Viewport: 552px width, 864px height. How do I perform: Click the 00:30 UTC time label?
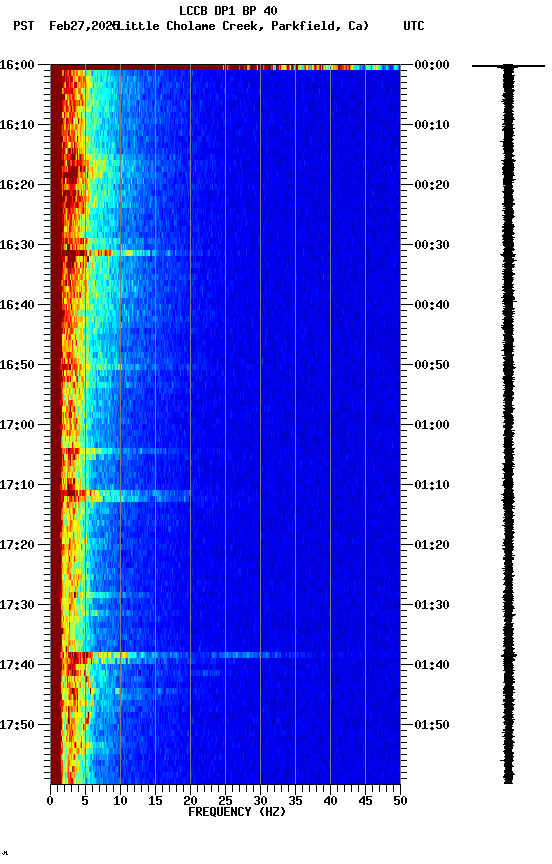coord(432,245)
